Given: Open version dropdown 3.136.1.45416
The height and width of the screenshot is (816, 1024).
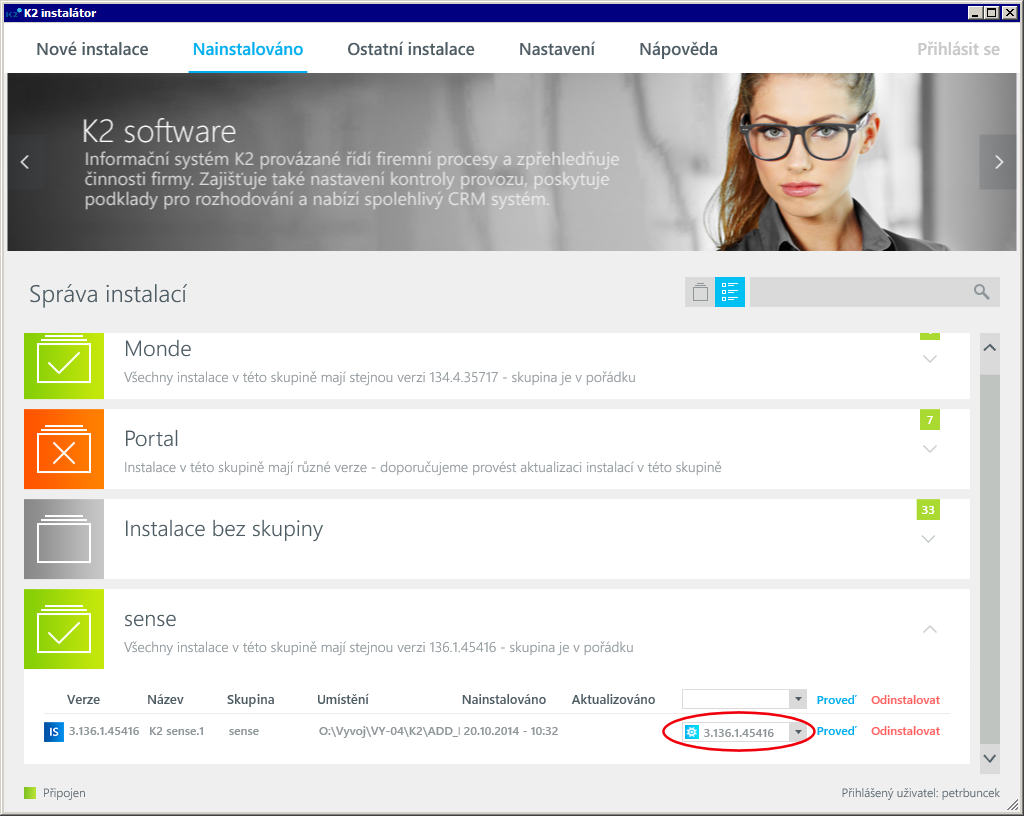Looking at the screenshot, I should point(798,732).
